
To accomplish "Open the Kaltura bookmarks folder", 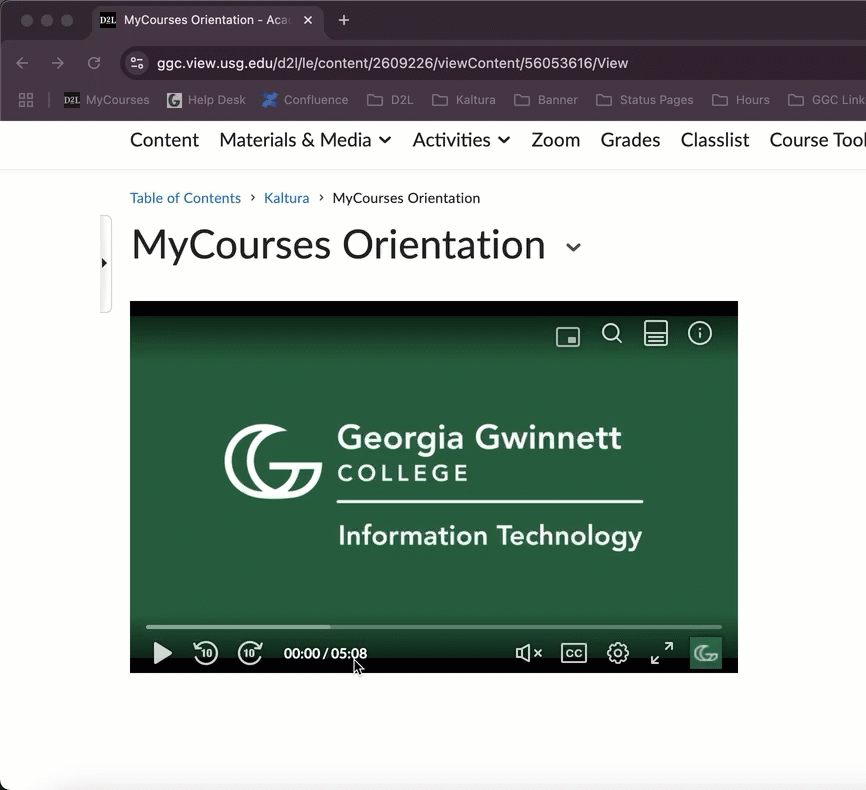I will (463, 100).
